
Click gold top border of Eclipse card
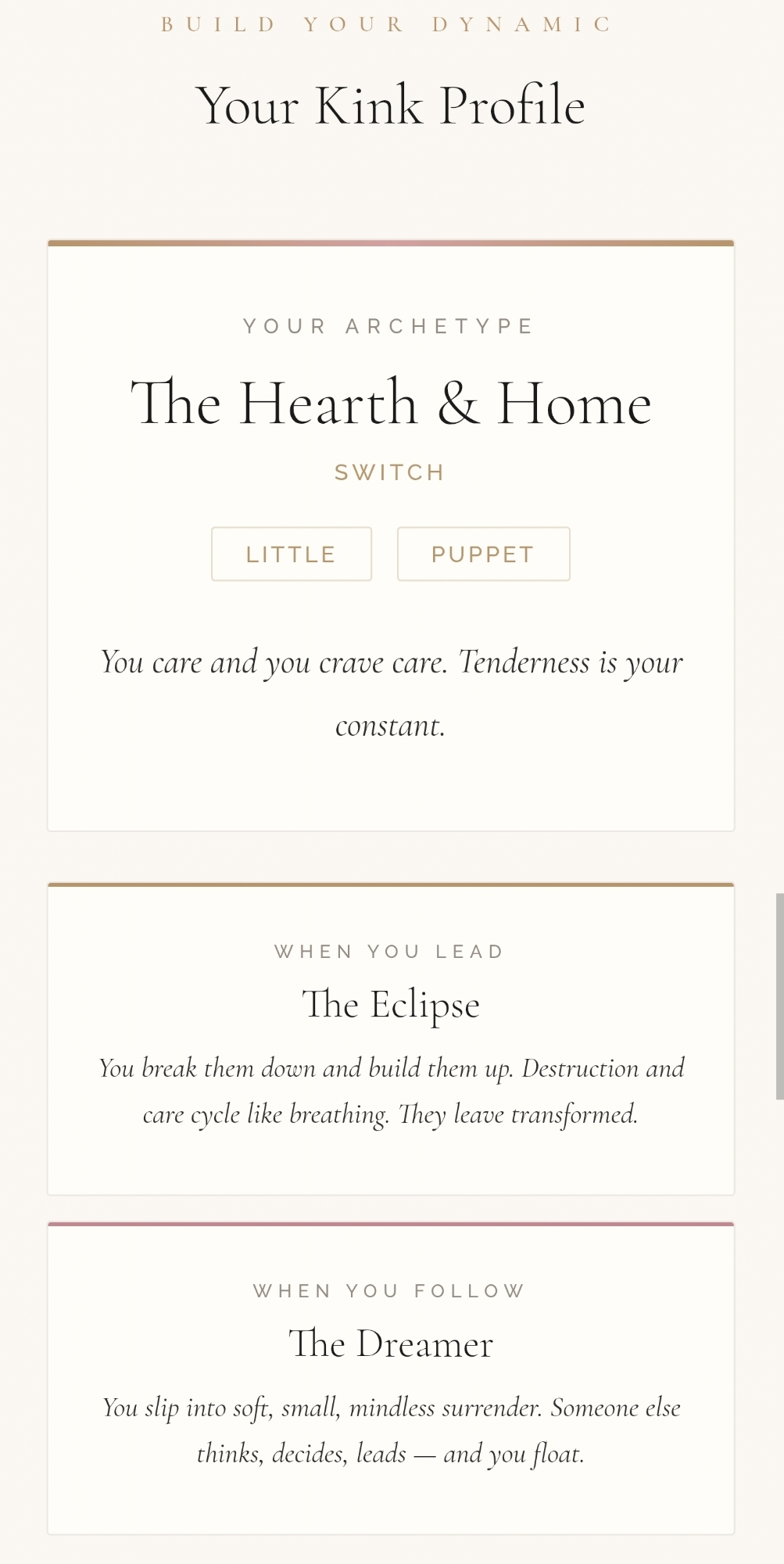[x=391, y=884]
